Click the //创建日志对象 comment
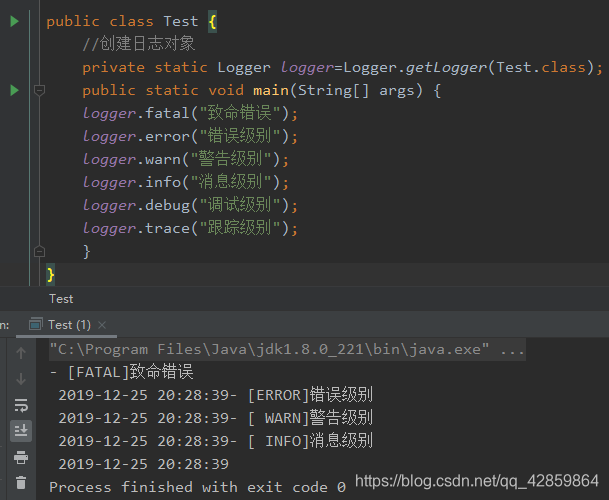609x500 pixels. point(139,44)
